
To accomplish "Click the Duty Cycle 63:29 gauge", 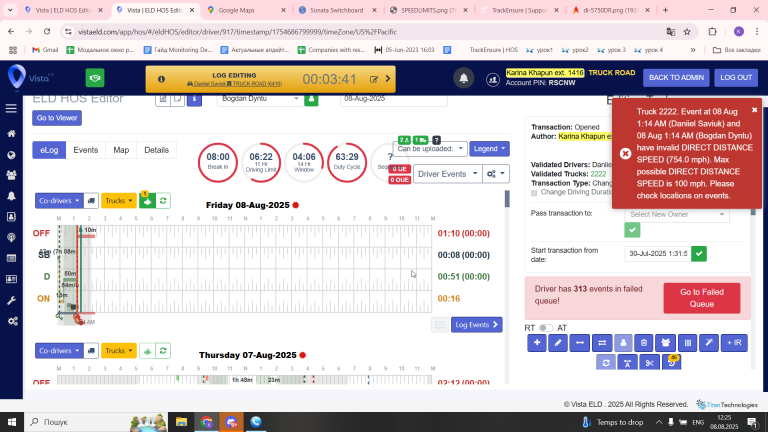I will [347, 162].
